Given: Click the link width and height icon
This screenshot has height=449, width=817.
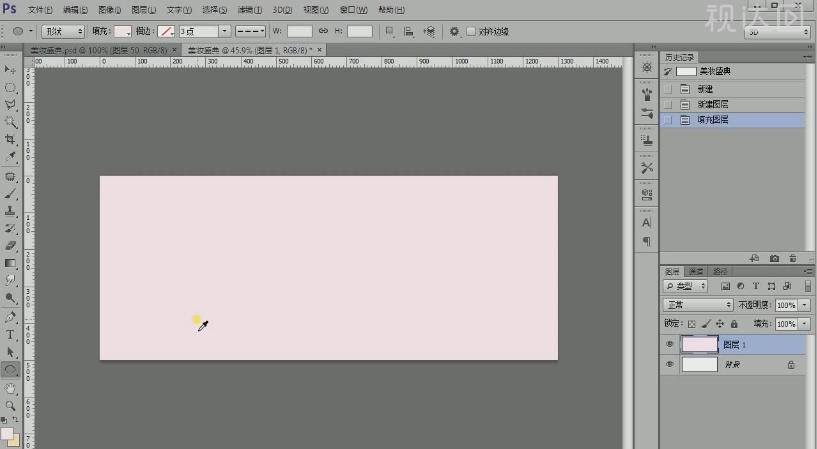Looking at the screenshot, I should (x=324, y=31).
